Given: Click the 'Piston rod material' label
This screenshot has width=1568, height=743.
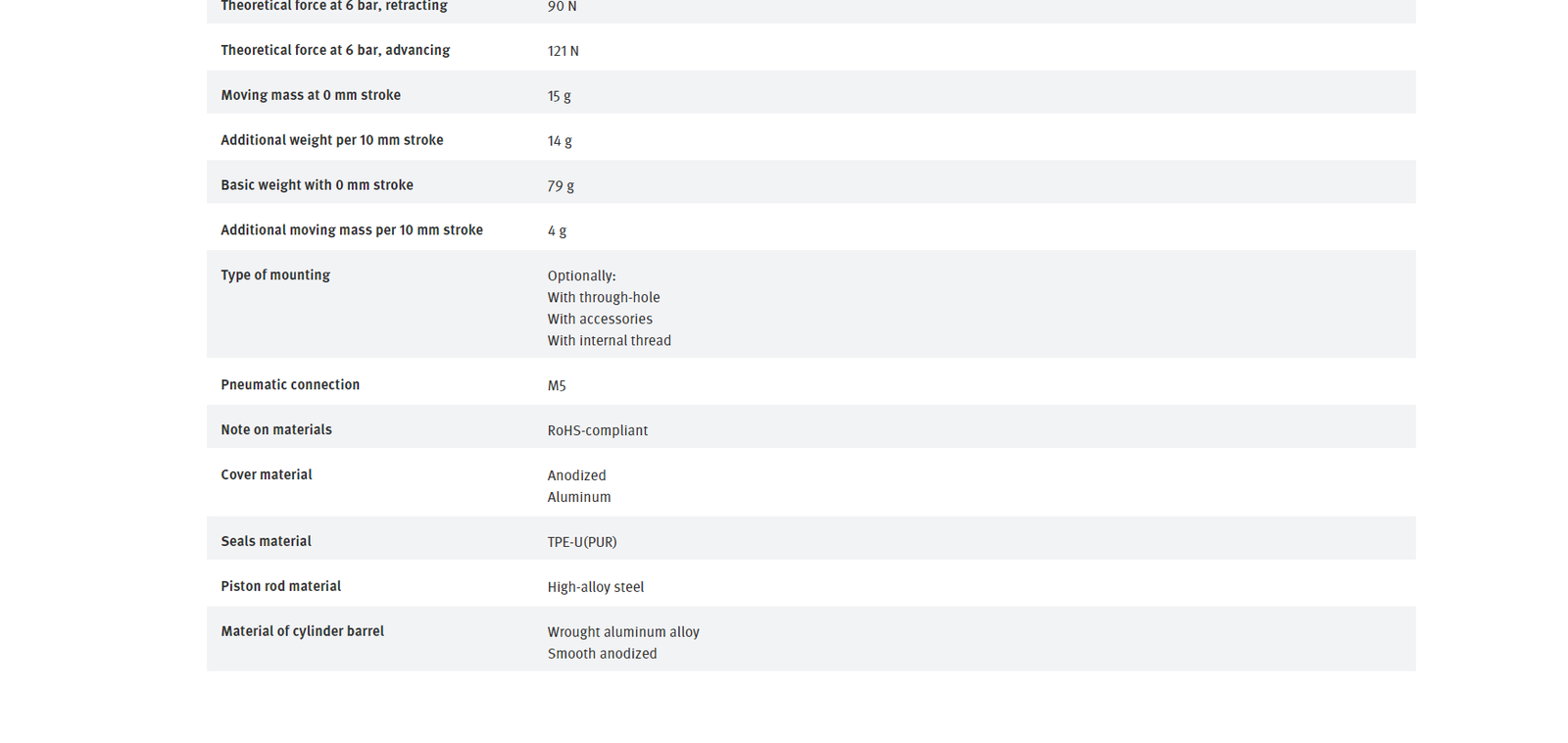Looking at the screenshot, I should click(x=281, y=586).
